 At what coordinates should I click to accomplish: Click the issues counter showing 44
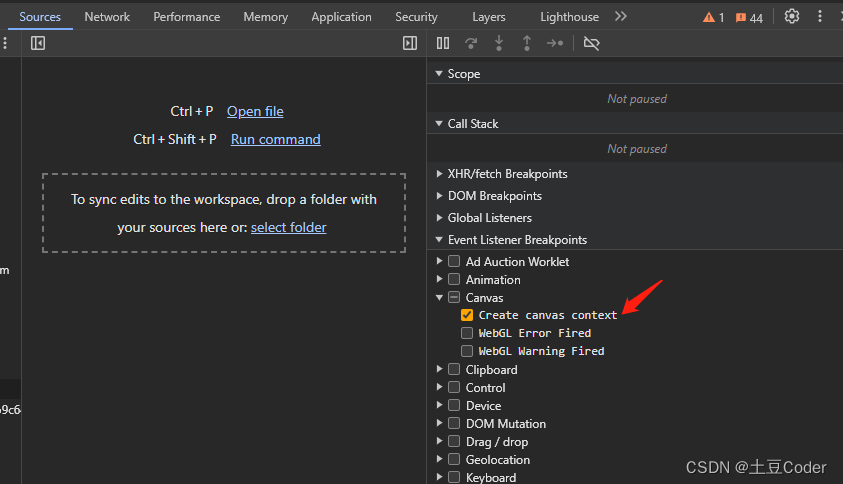[x=749, y=18]
